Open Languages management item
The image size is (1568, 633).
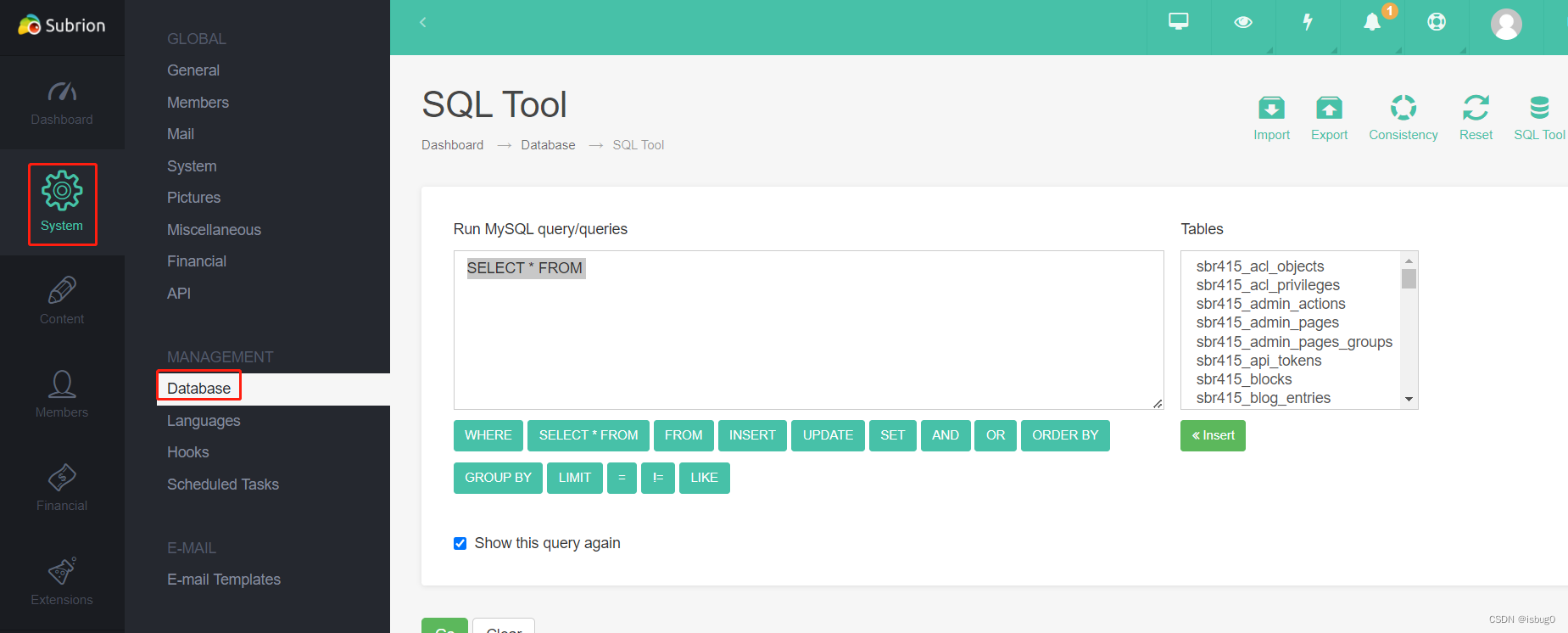(x=204, y=421)
